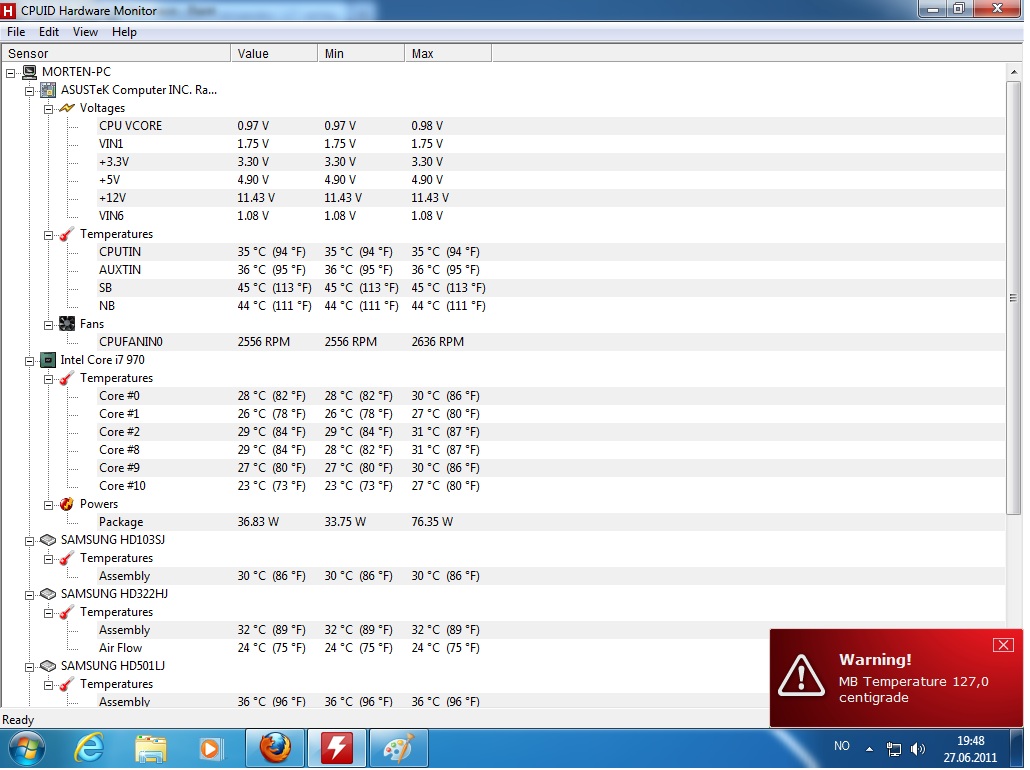1030x770 pixels.
Task: Click the Max column header
Action: coord(448,54)
